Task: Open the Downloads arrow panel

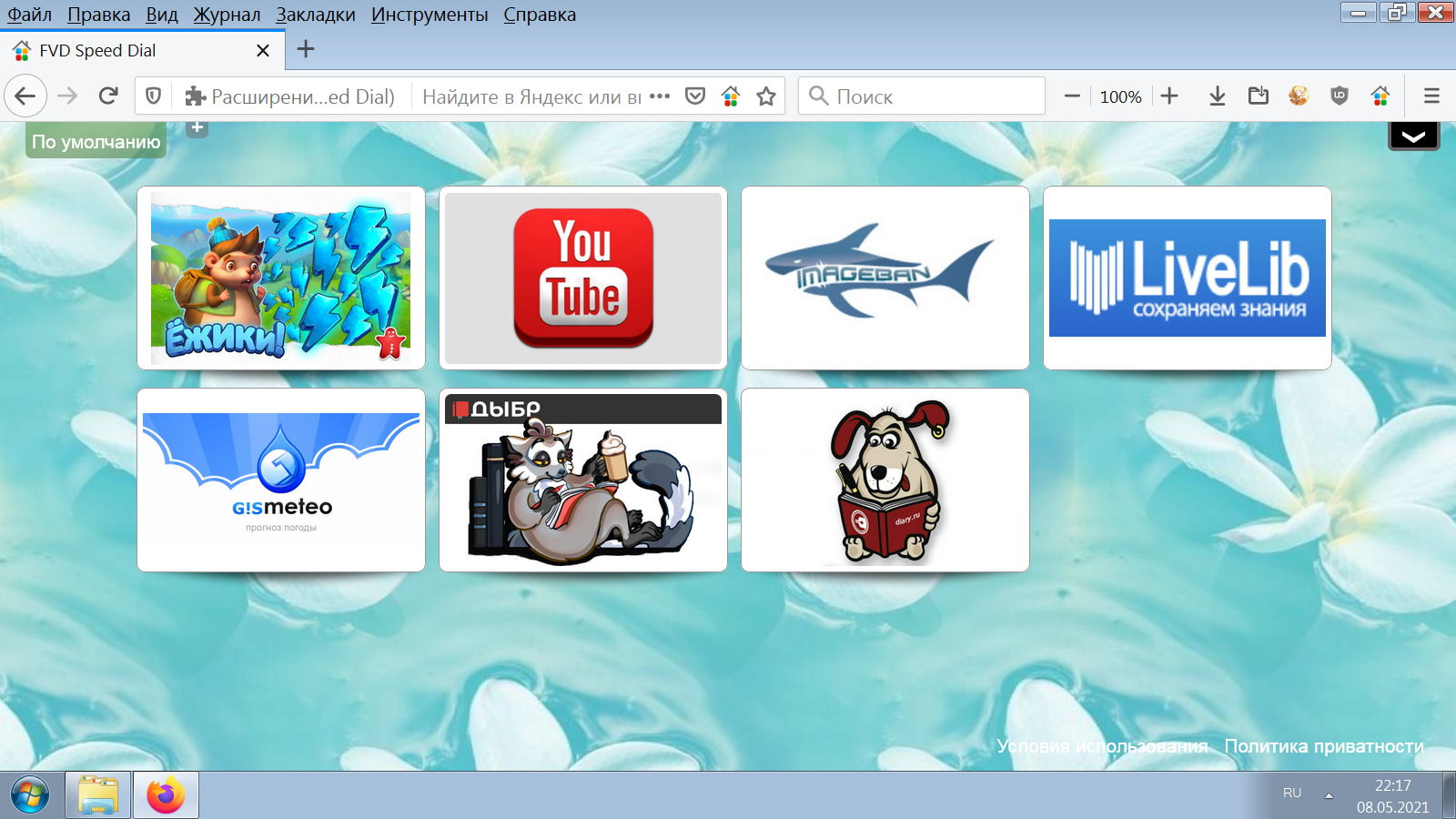Action: point(1218,96)
